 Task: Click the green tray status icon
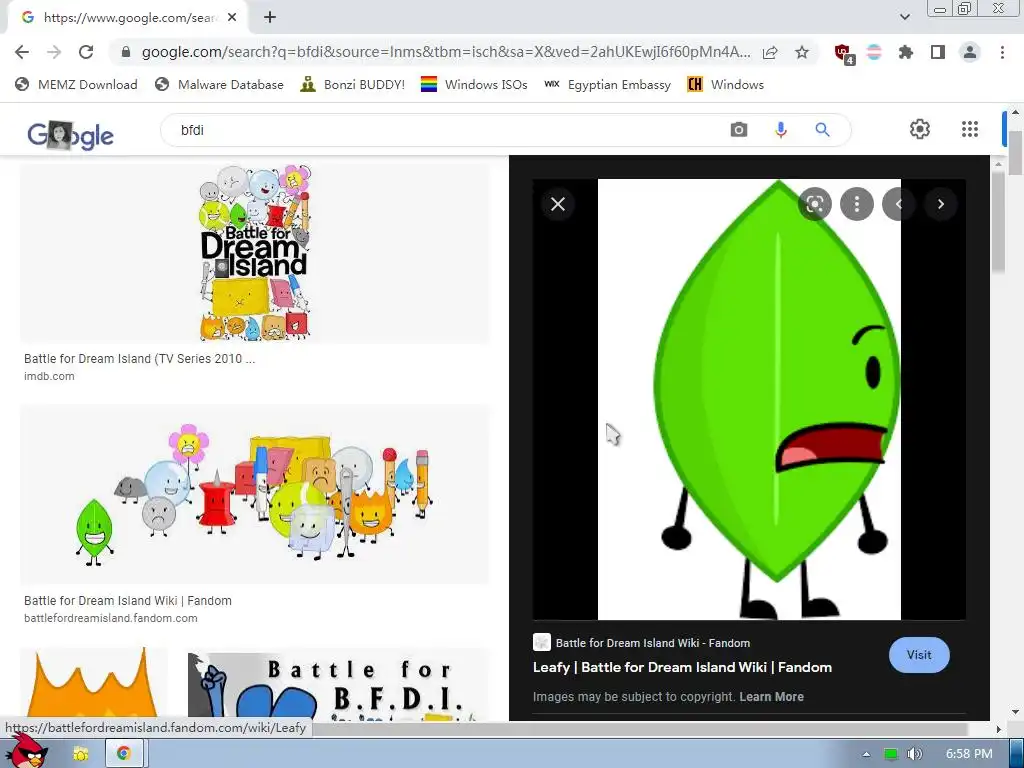[x=891, y=754]
